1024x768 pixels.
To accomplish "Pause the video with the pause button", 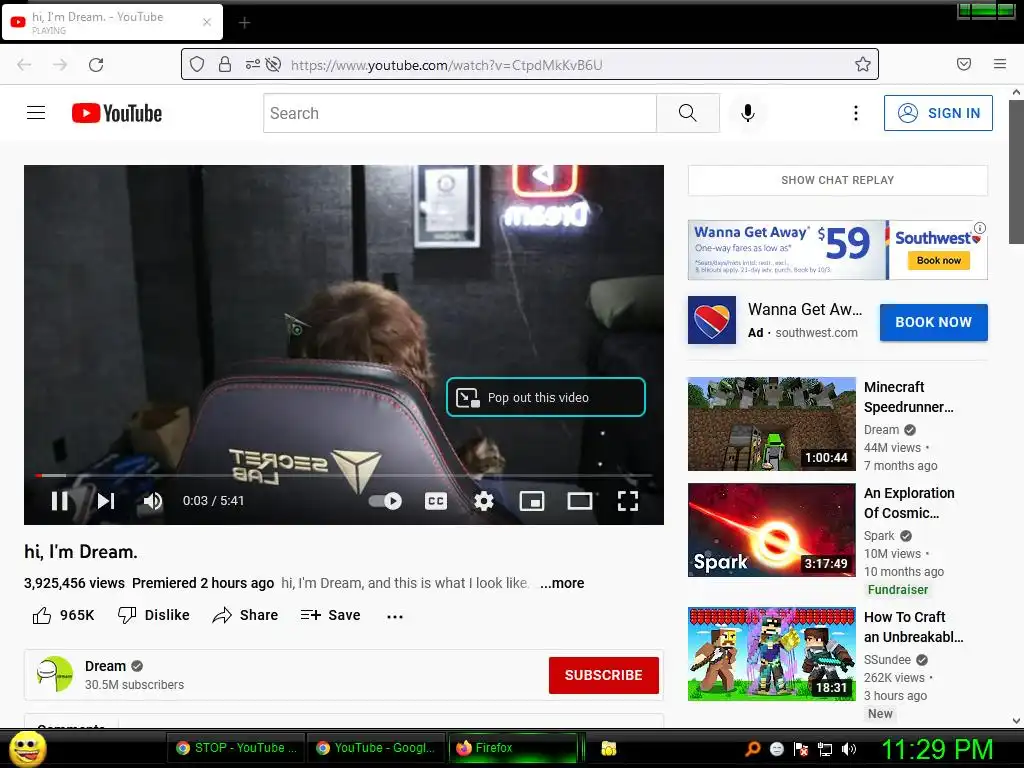I will click(59, 501).
